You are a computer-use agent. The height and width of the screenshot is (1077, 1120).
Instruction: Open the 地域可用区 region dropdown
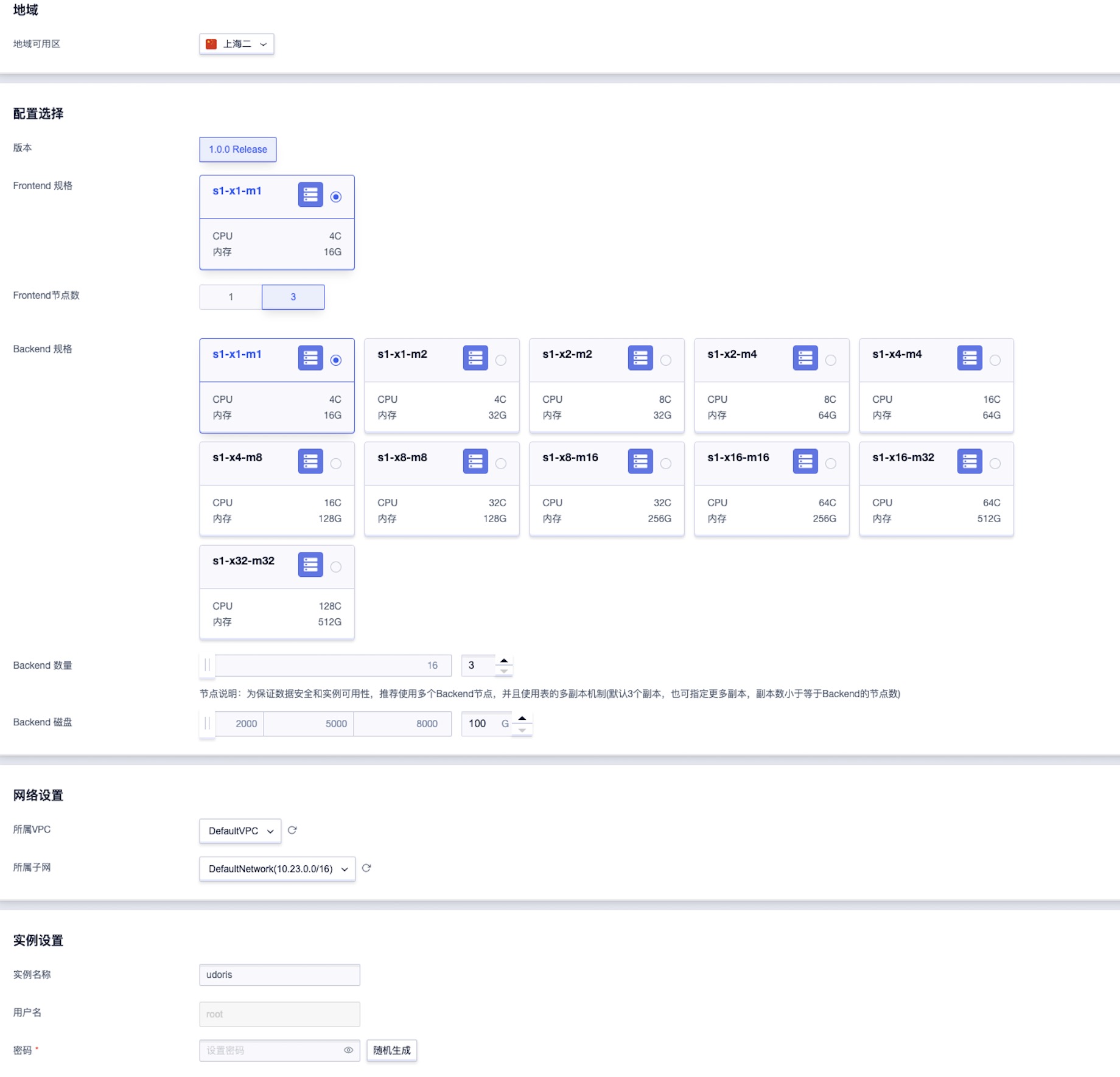click(x=237, y=44)
